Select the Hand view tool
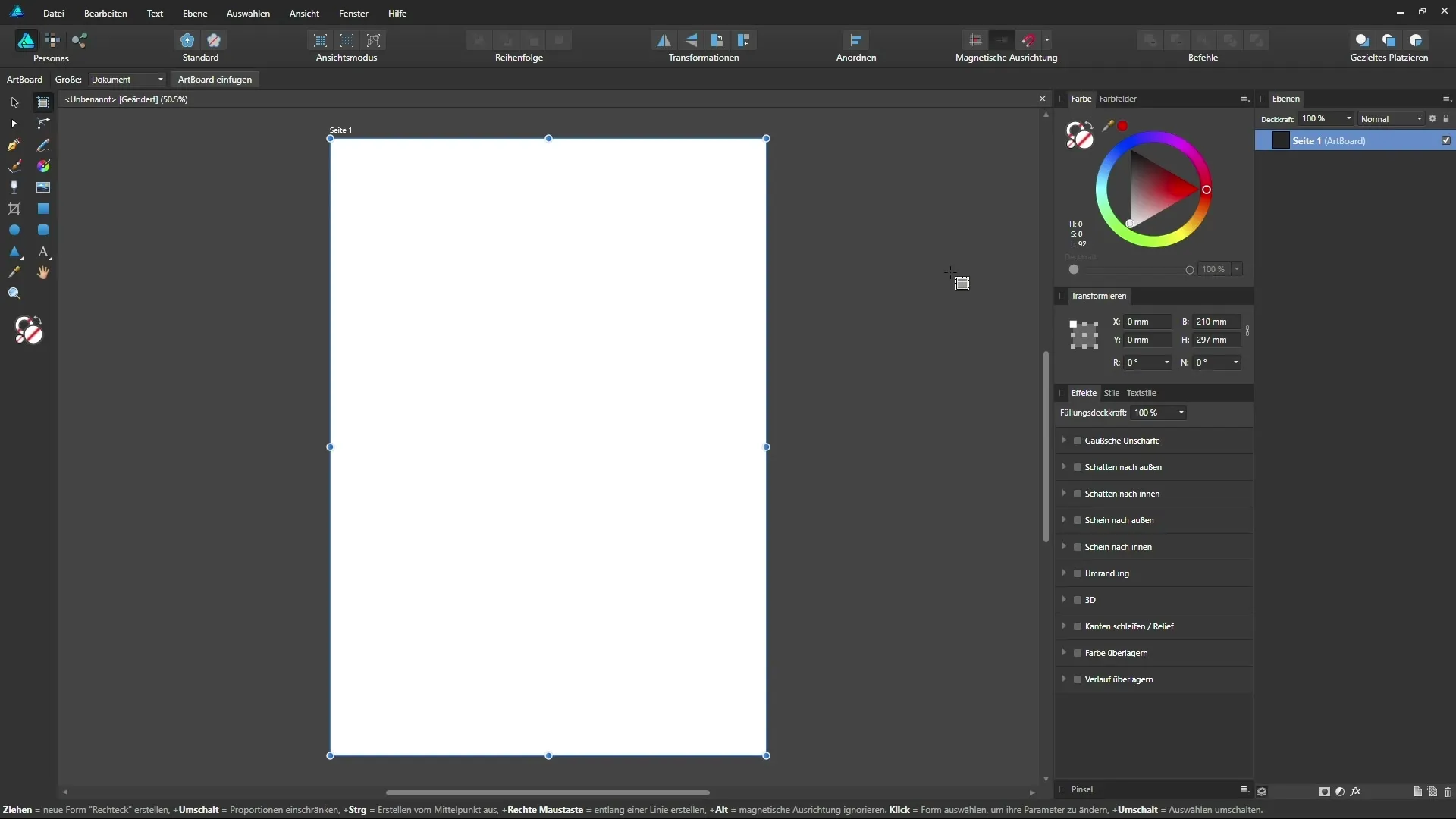 (x=43, y=273)
